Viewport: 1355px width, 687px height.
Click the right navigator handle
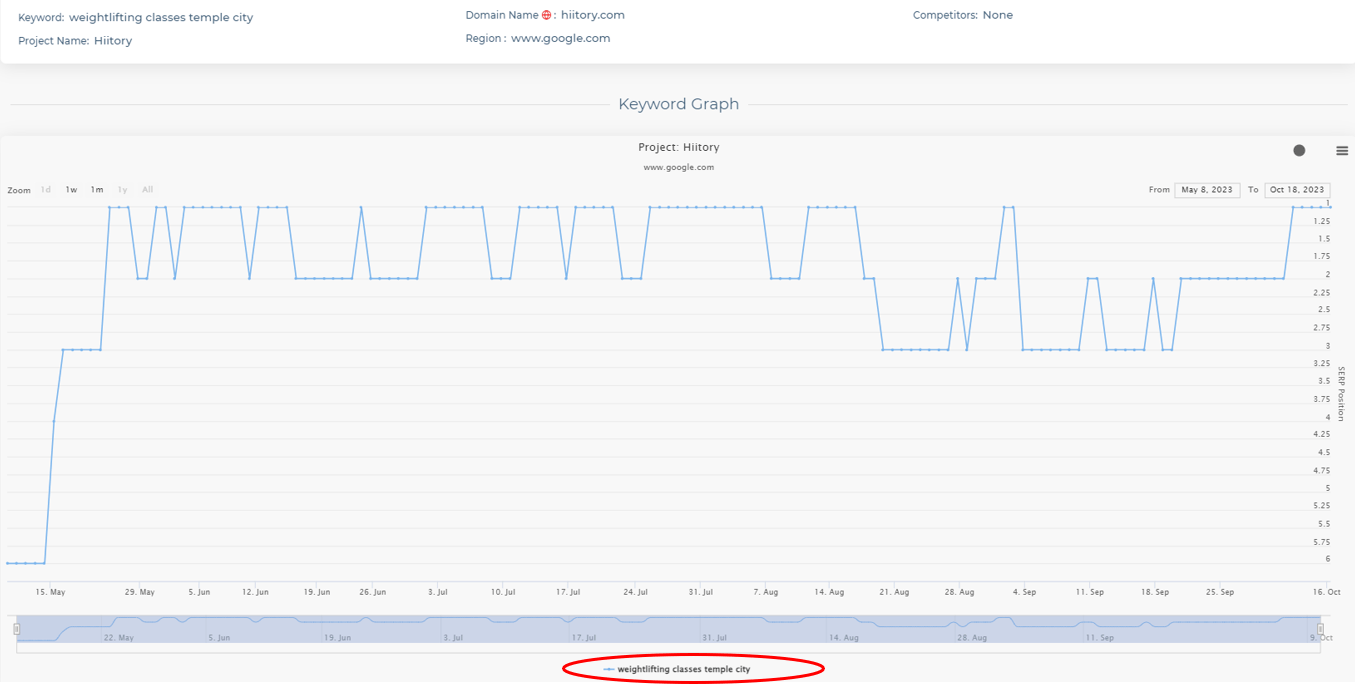tap(1320, 629)
